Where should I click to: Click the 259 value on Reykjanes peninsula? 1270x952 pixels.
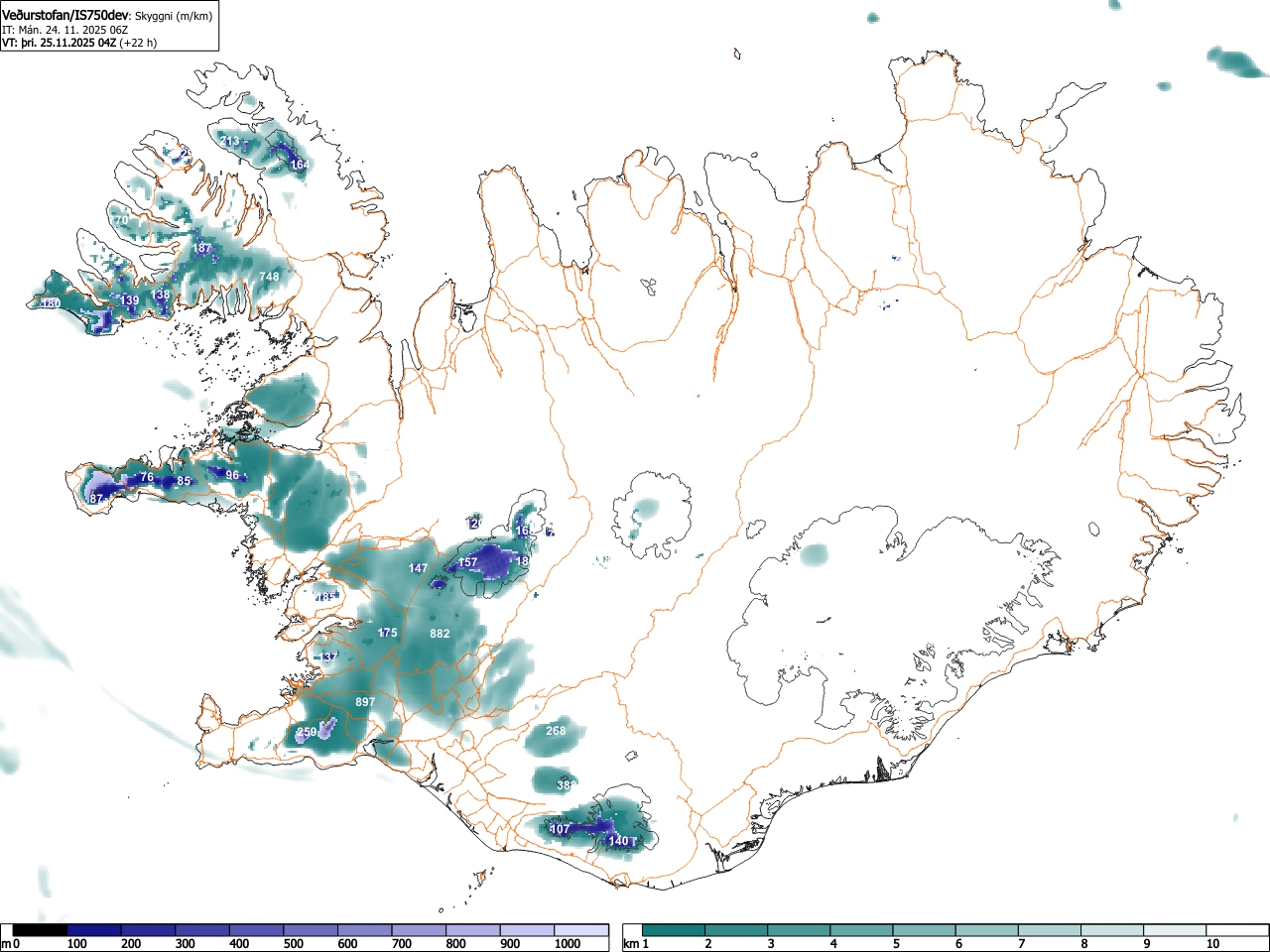[x=307, y=733]
